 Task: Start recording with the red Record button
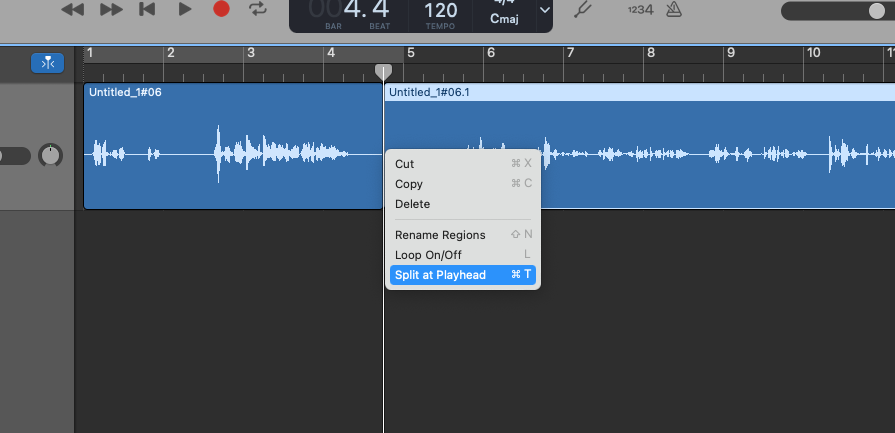pos(221,9)
